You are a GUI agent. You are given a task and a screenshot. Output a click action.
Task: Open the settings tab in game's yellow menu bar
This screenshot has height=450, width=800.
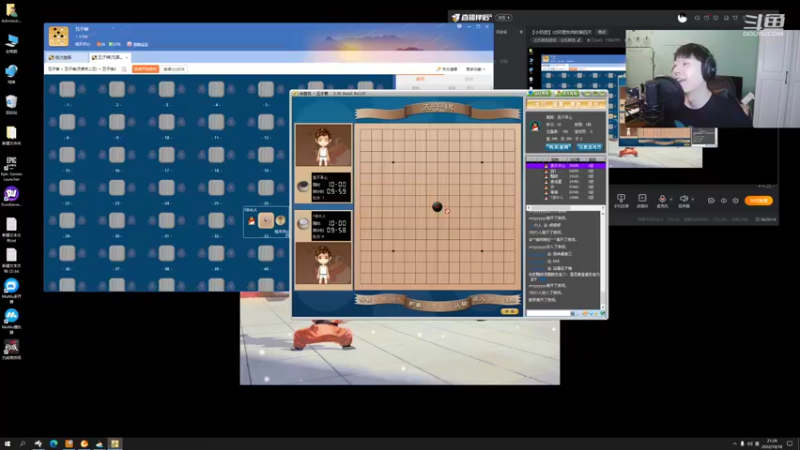point(558,104)
